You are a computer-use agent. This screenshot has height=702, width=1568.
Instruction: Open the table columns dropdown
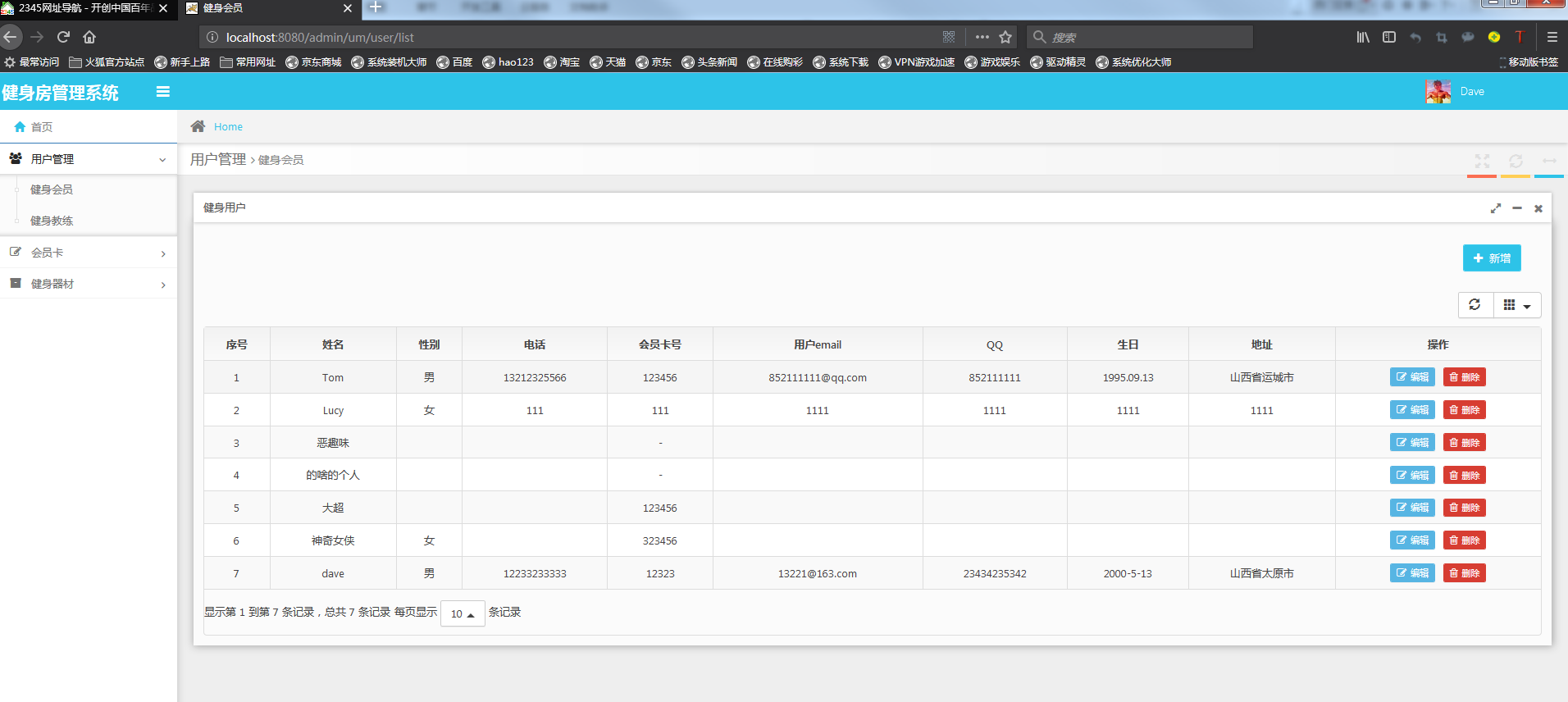(1517, 305)
